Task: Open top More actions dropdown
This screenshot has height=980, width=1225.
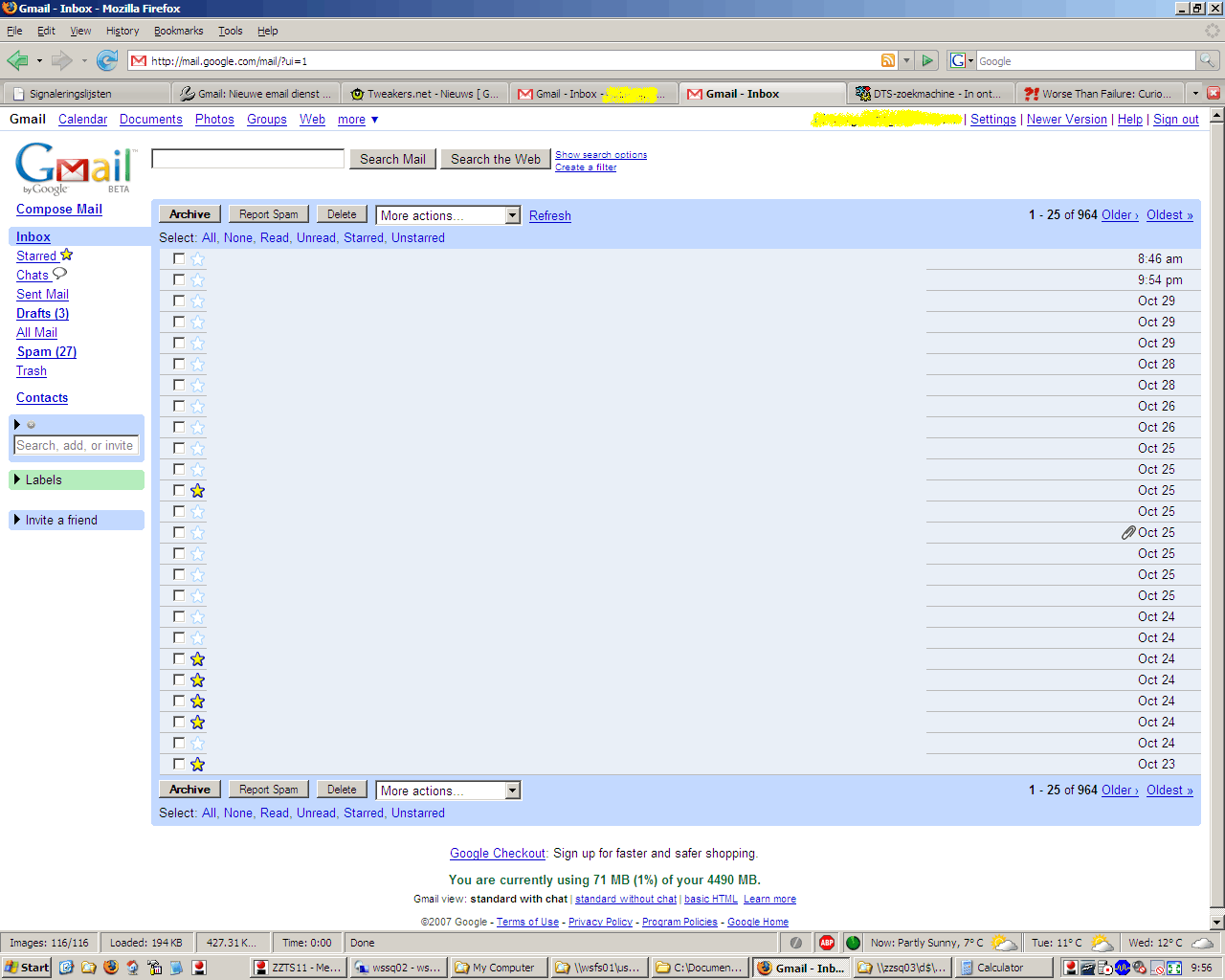Action: [448, 215]
